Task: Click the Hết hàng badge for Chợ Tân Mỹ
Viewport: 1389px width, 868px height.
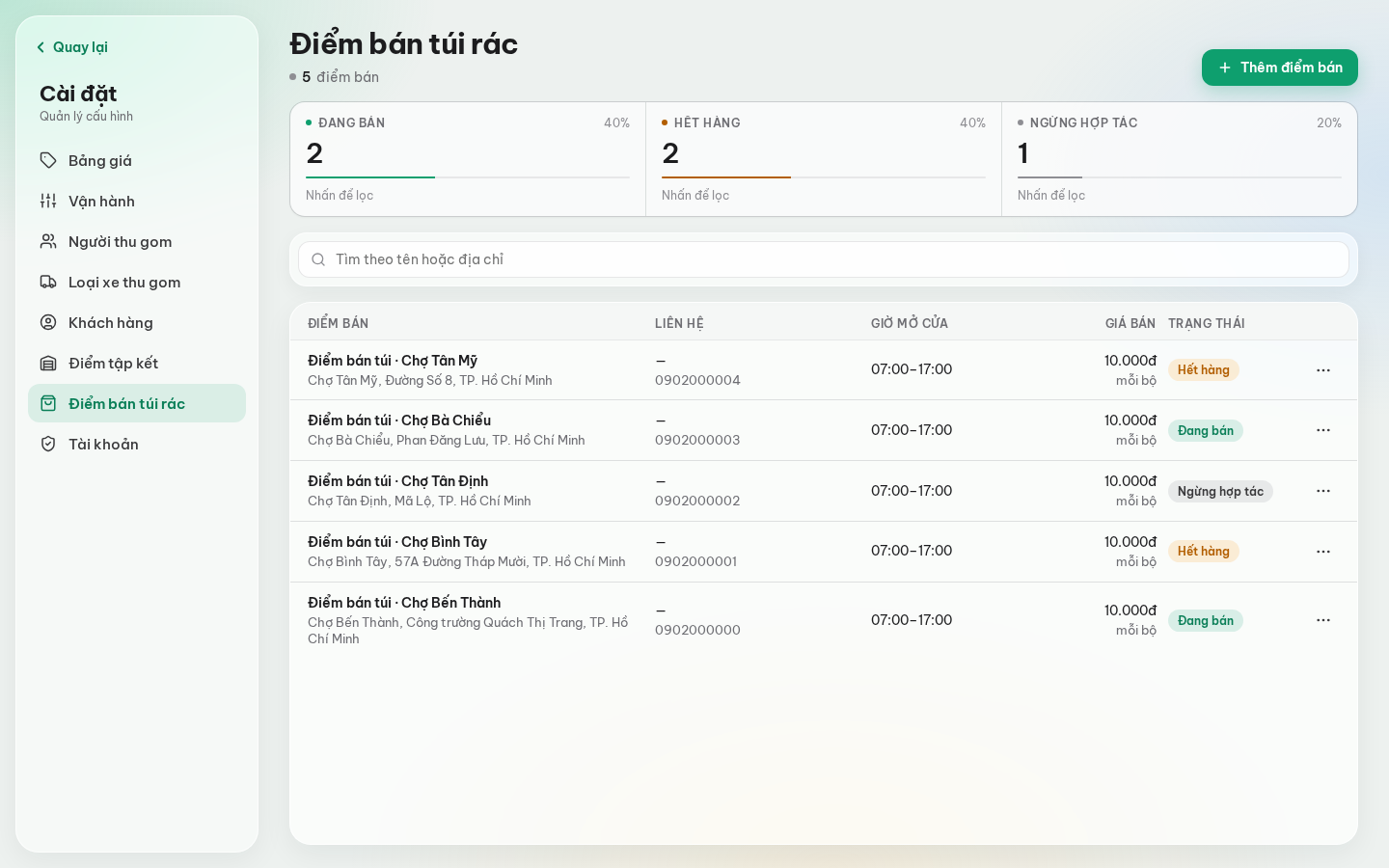Action: pos(1203,370)
